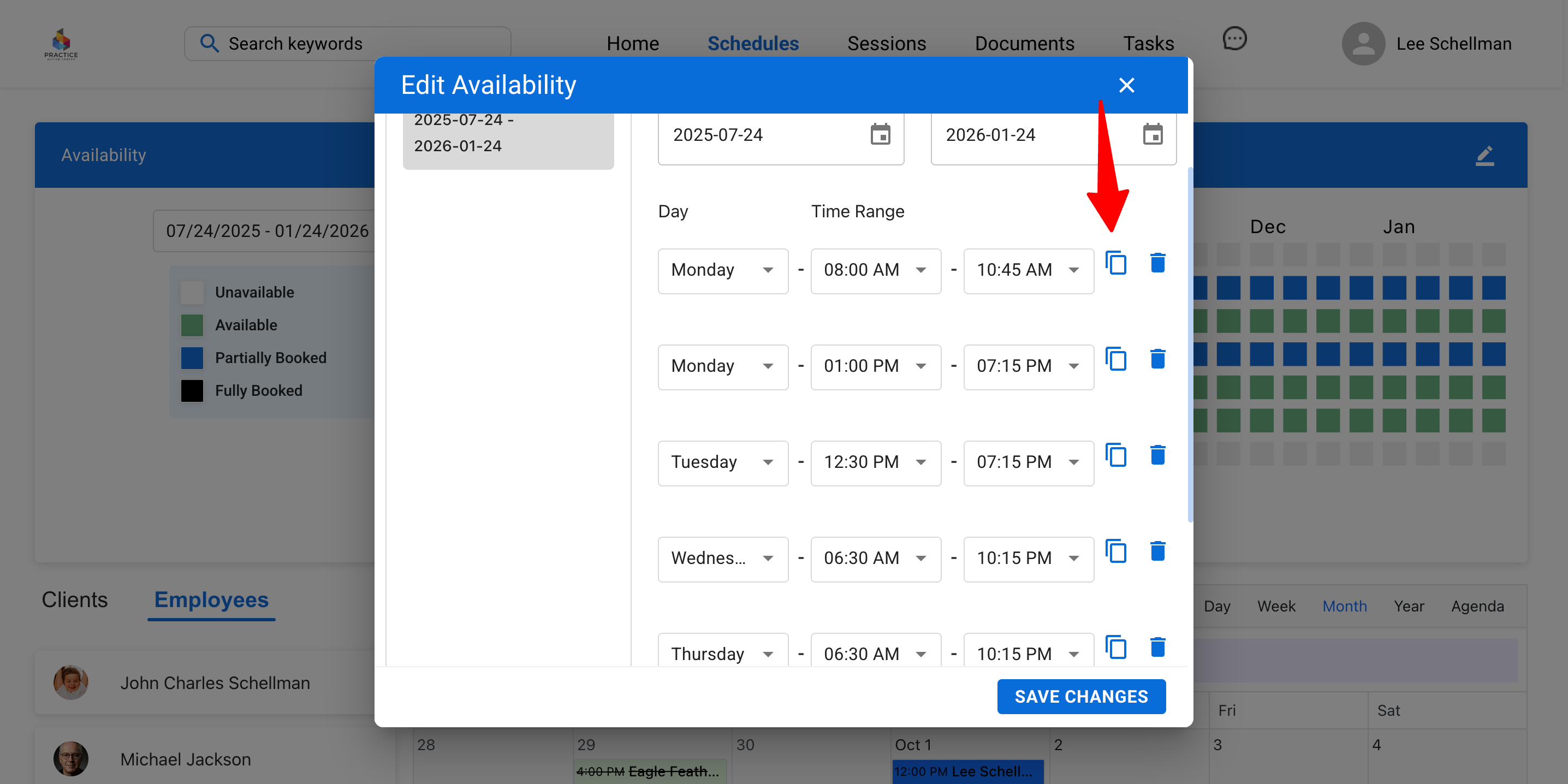Screen dimensions: 1568x784
Task: Open start date calendar picker
Action: [x=880, y=134]
